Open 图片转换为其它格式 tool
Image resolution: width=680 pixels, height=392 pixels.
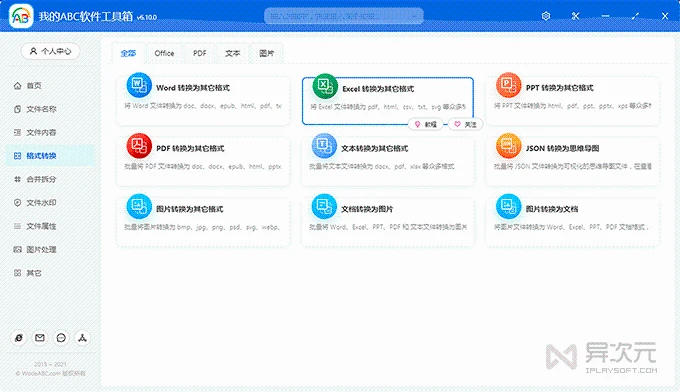203,222
